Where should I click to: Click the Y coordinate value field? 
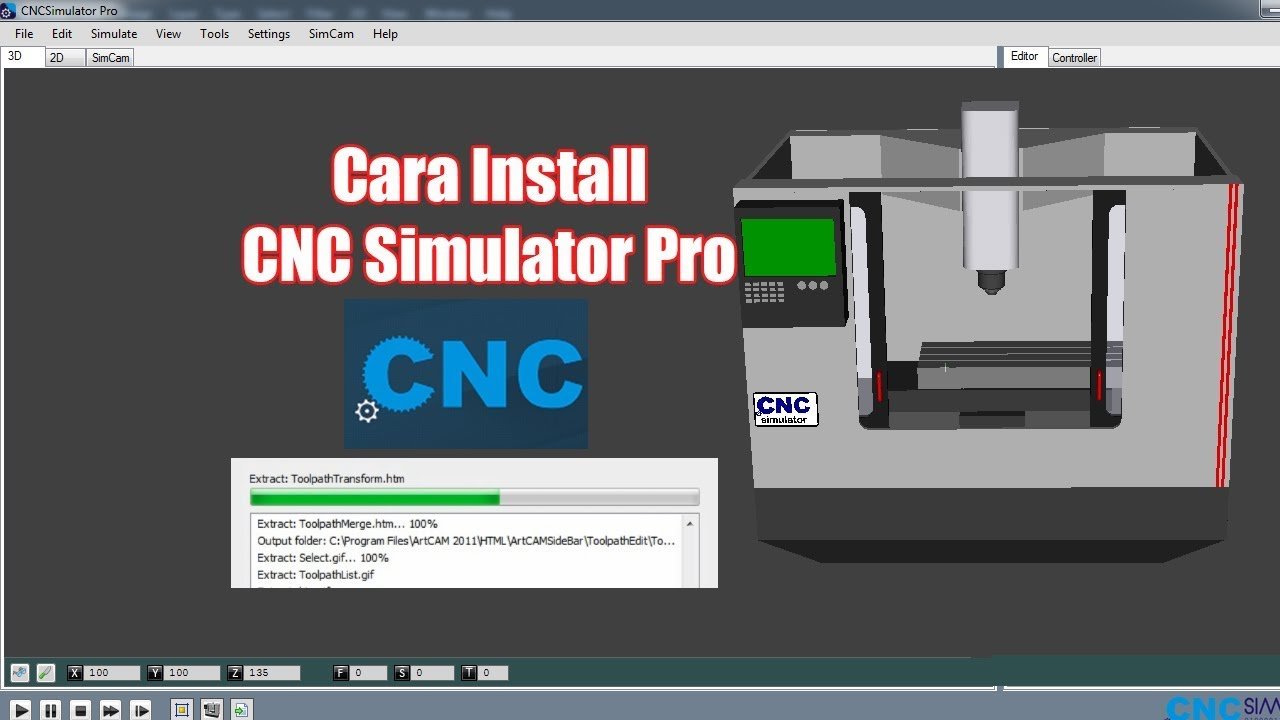coord(193,673)
